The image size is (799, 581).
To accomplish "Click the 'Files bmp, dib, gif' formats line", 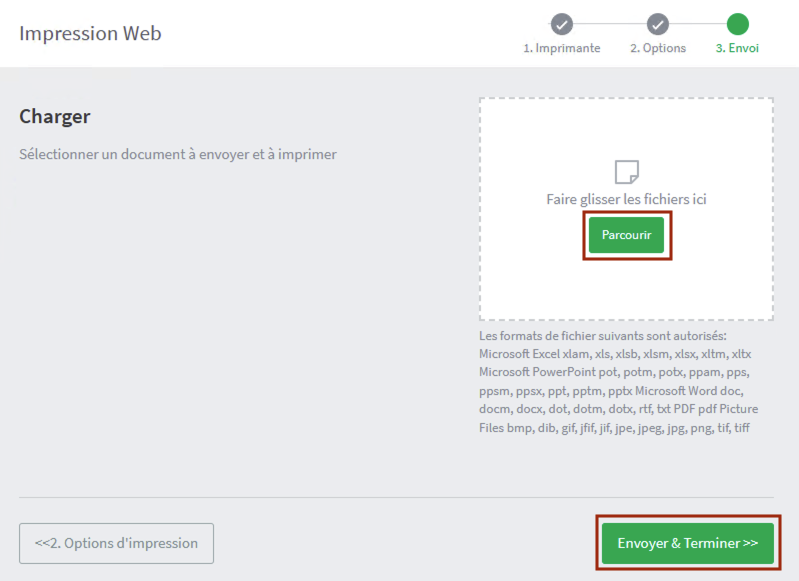I will [614, 428].
